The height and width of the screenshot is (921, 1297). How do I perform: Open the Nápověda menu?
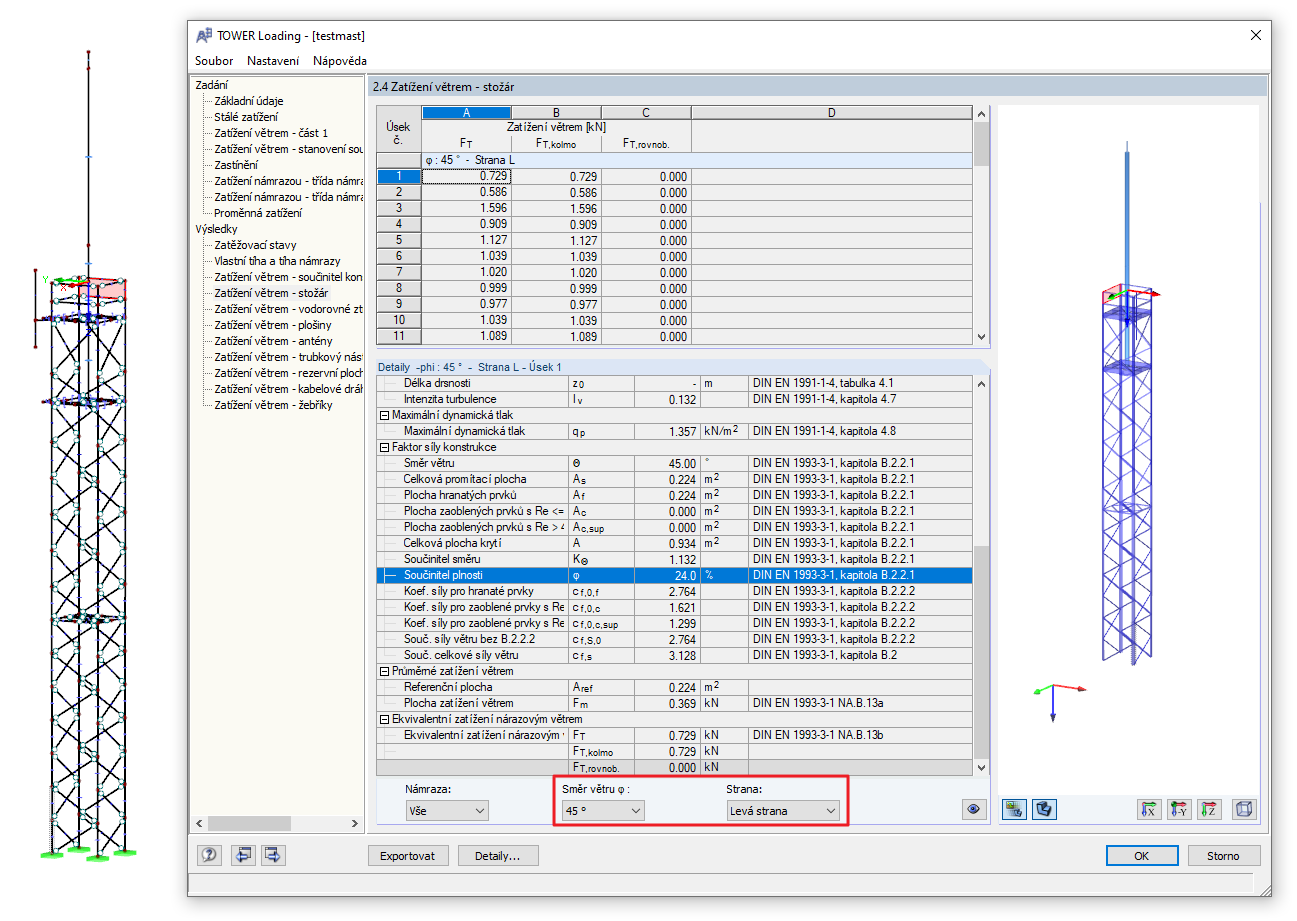[339, 61]
